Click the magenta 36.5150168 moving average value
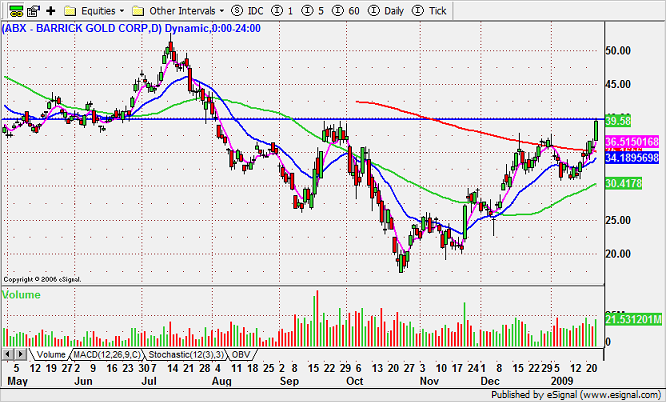The width and height of the screenshot is (666, 402). point(632,142)
